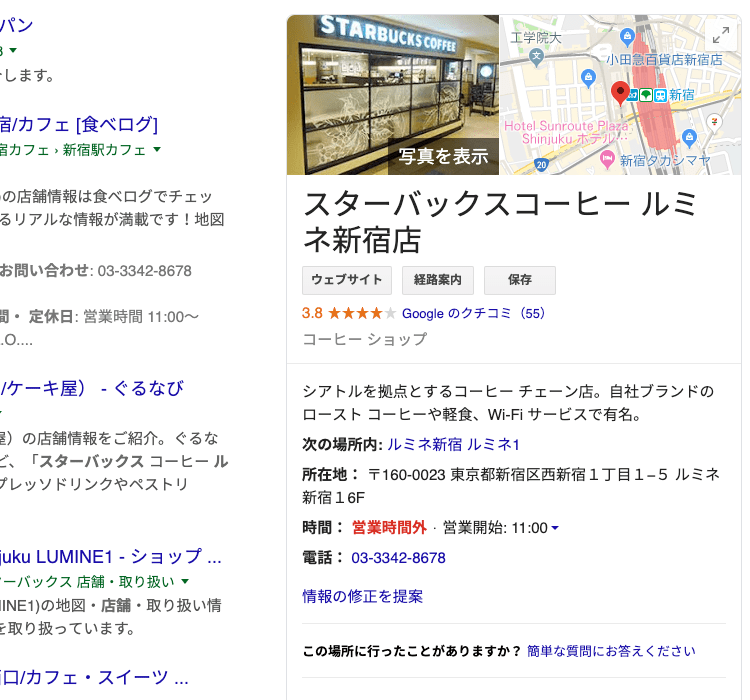Image resolution: width=750 pixels, height=700 pixels.
Task: Click the blue shopping marker near 新宿タカシマヤ
Action: coord(689,138)
